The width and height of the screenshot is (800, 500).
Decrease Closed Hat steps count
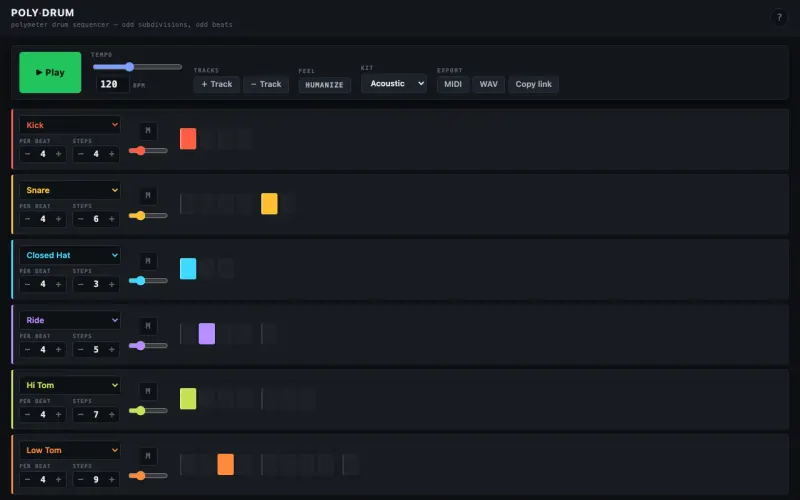pos(81,284)
